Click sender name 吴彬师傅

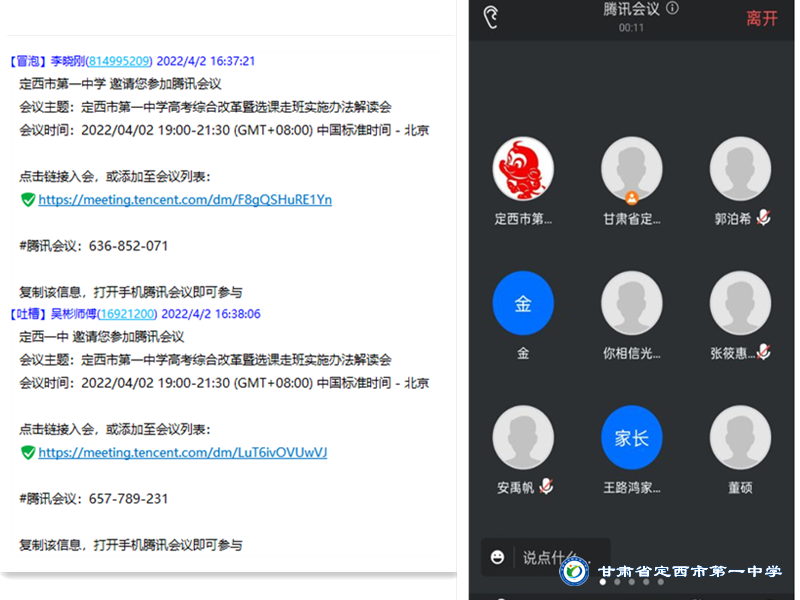(73, 314)
